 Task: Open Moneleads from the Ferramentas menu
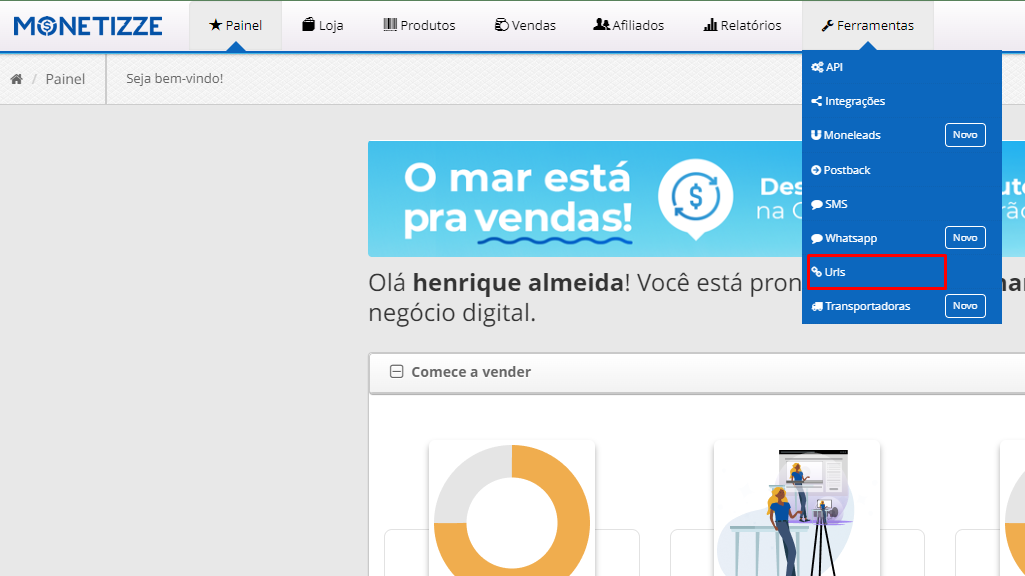[x=818, y=135]
